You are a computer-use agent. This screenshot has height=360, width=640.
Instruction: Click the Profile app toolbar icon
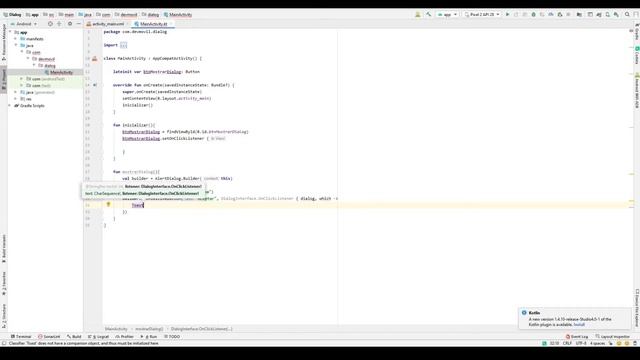tap(551, 14)
